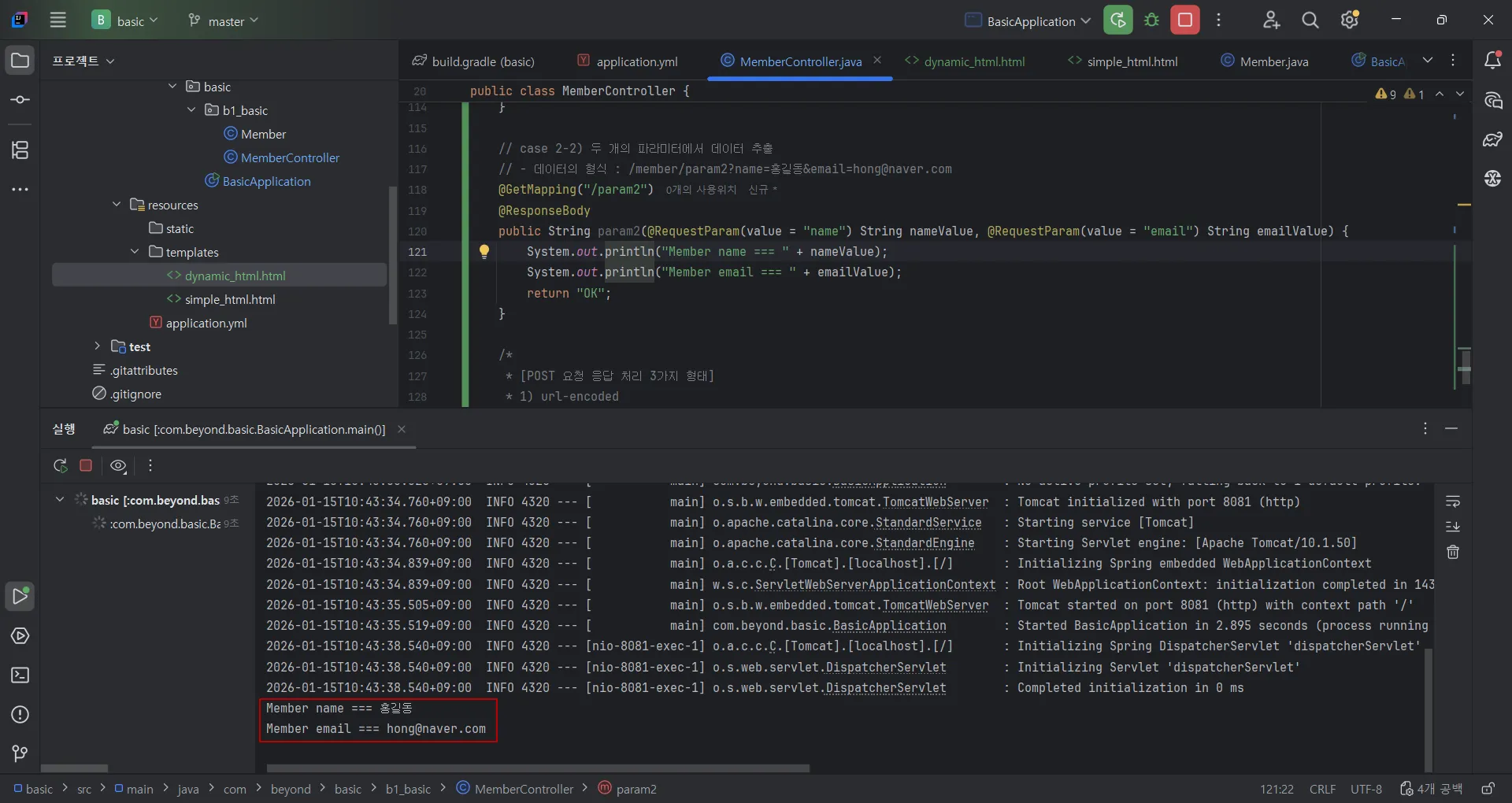Switch to application.yml tab

pos(628,61)
